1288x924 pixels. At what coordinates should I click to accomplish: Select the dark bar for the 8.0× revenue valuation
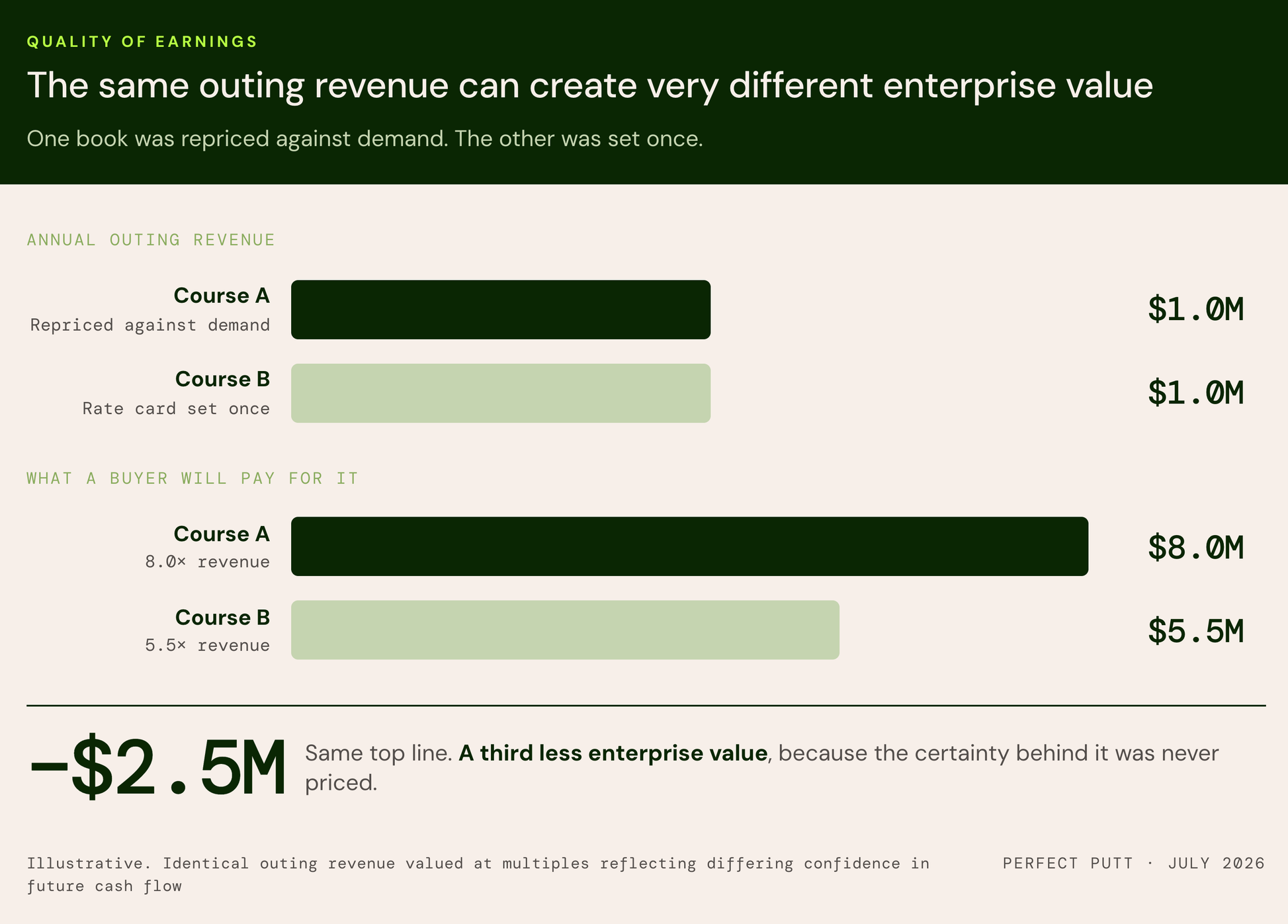click(689, 546)
